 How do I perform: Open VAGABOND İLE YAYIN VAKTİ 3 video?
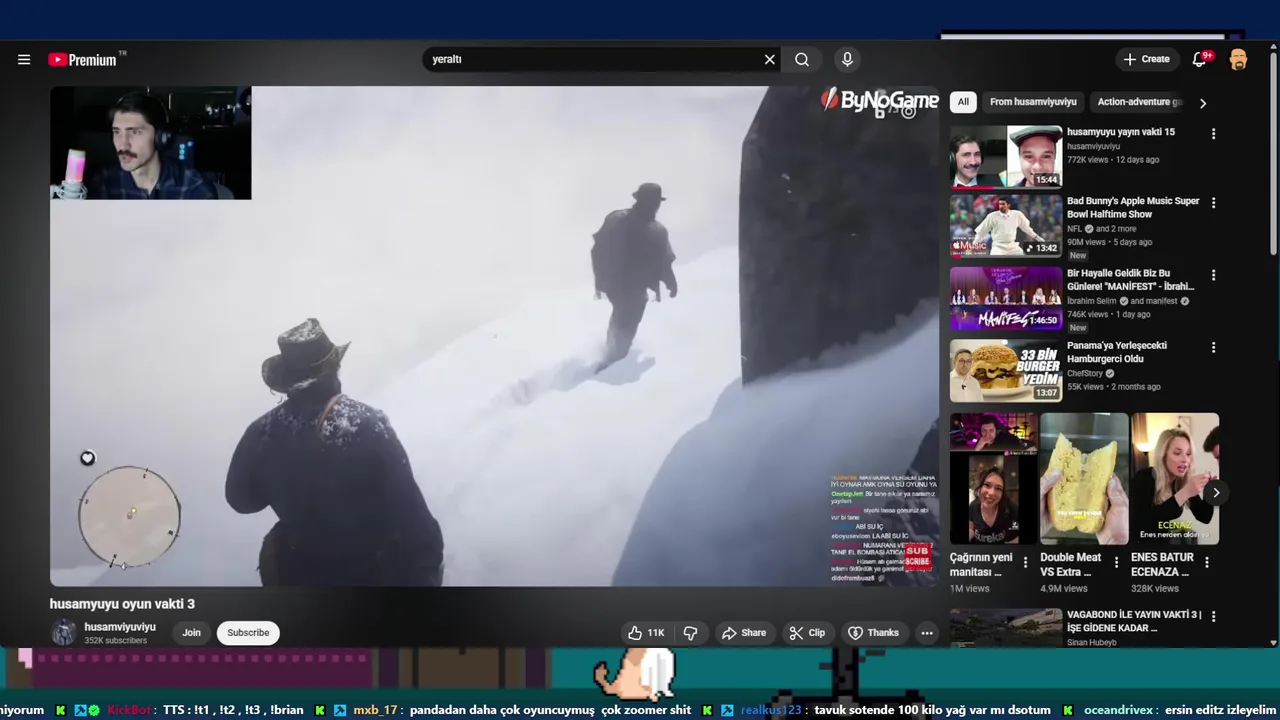[1134, 621]
